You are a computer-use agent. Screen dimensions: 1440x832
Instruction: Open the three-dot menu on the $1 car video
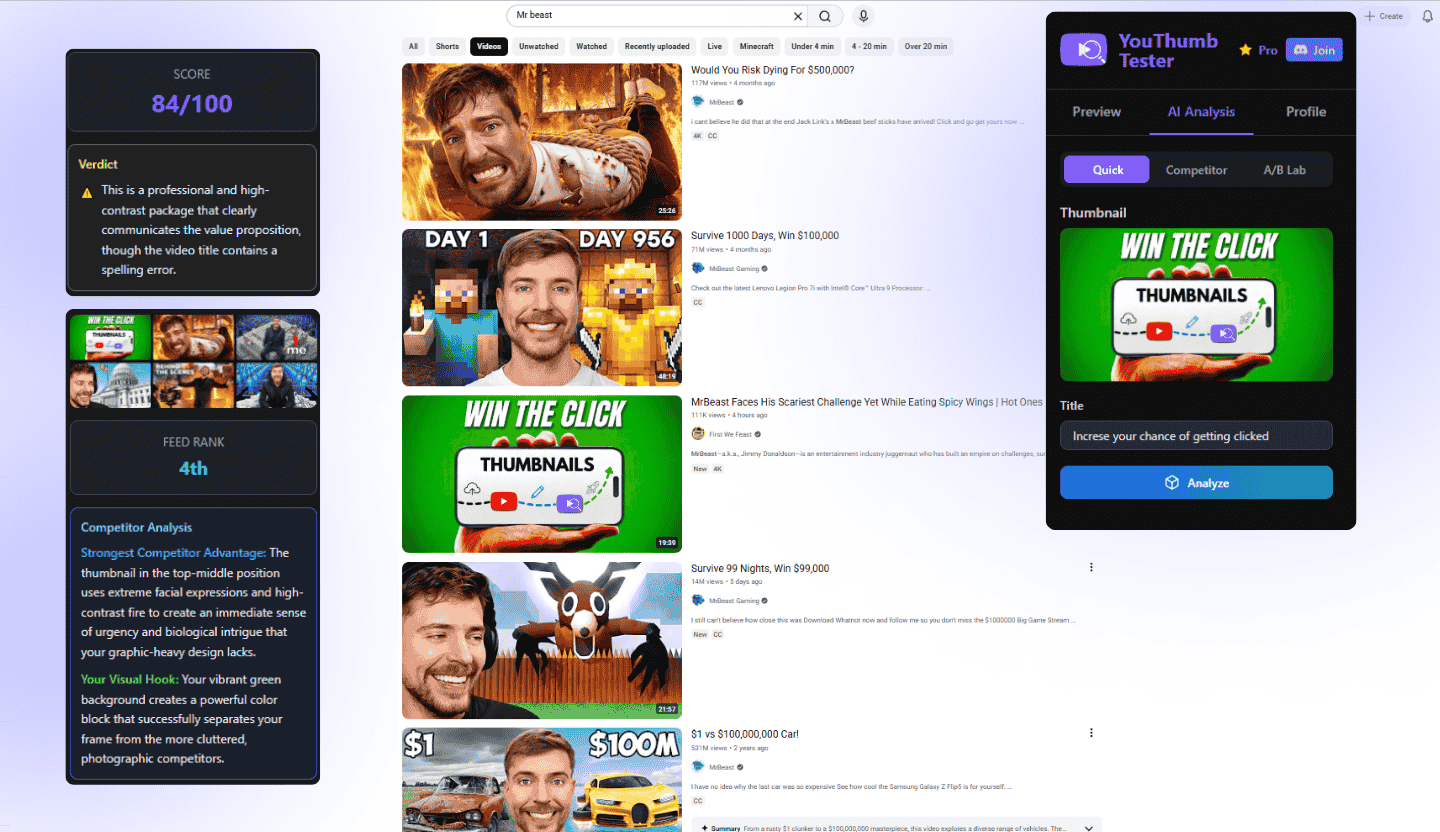(x=1091, y=733)
